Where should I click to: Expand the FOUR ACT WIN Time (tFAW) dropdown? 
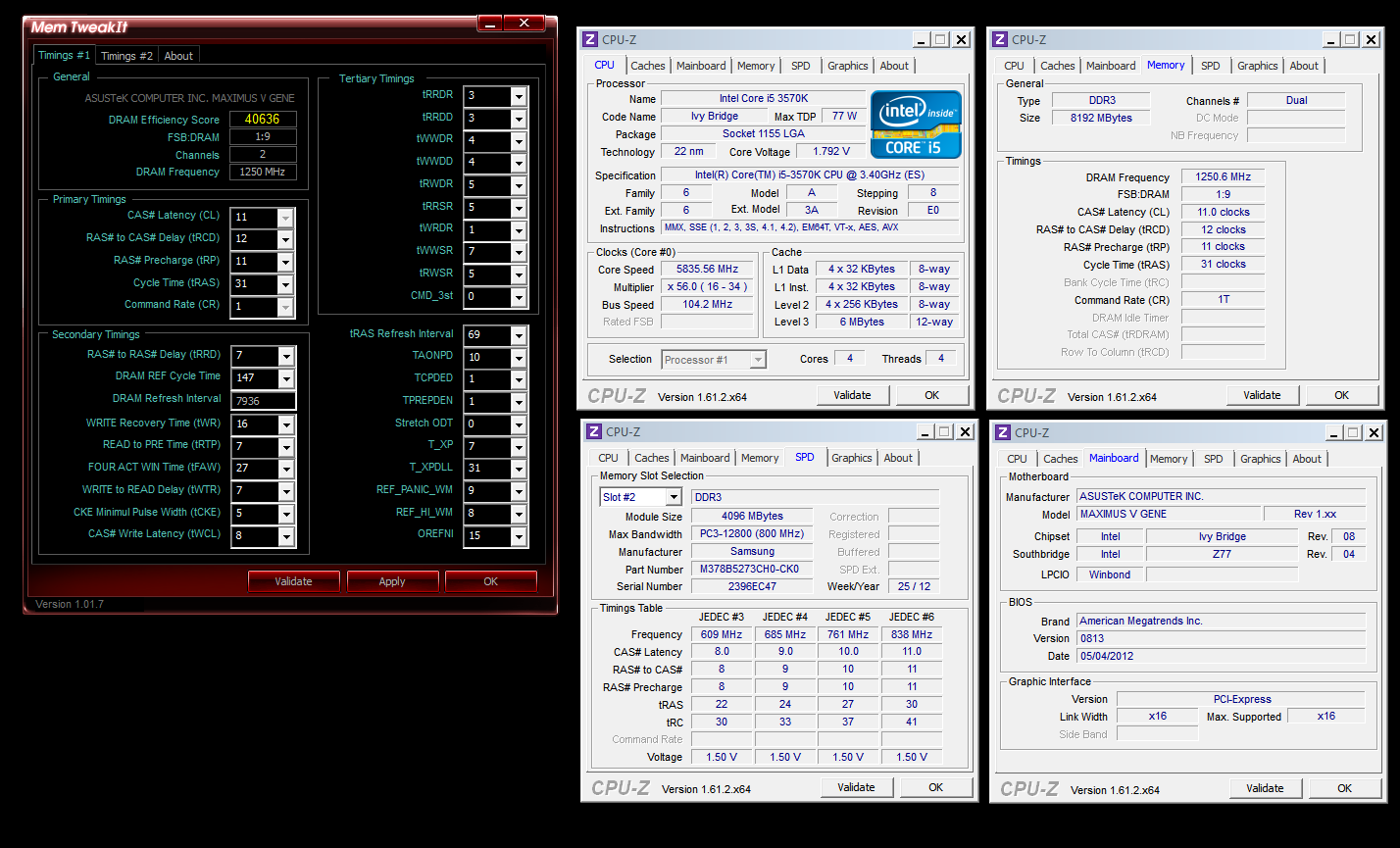click(285, 470)
